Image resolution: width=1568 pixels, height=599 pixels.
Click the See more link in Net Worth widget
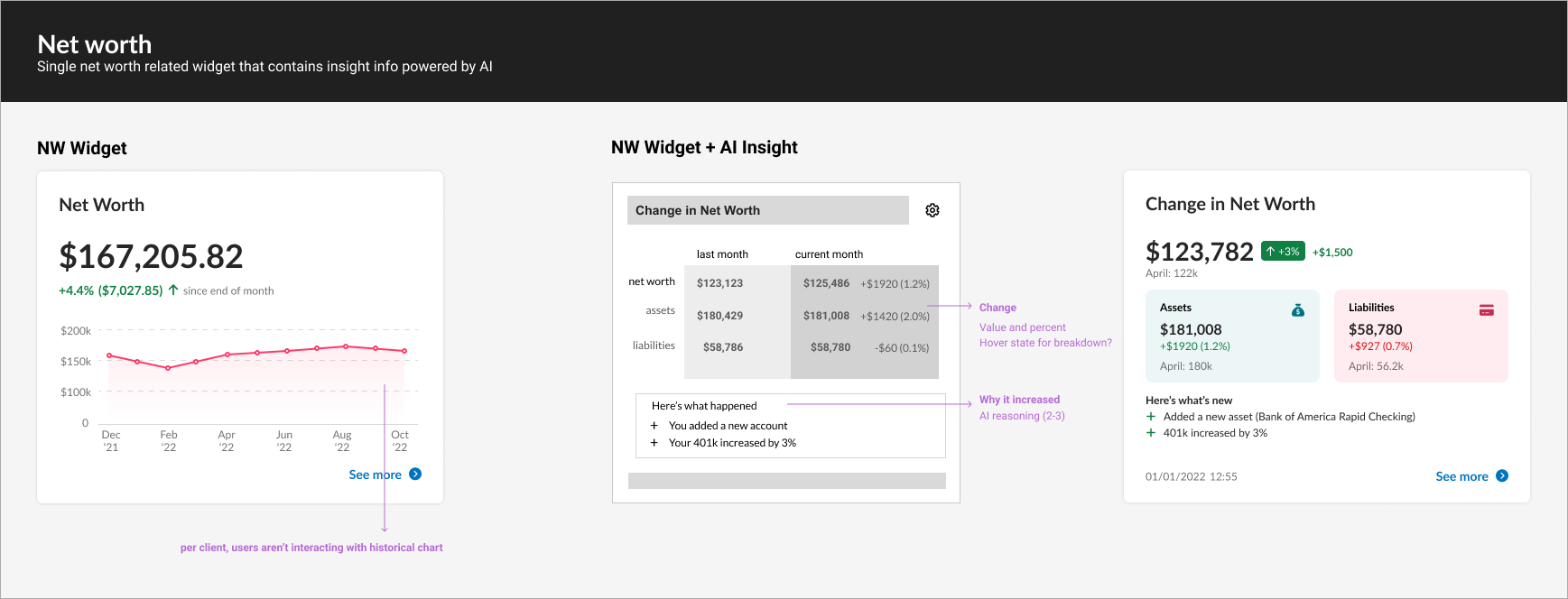tap(376, 475)
